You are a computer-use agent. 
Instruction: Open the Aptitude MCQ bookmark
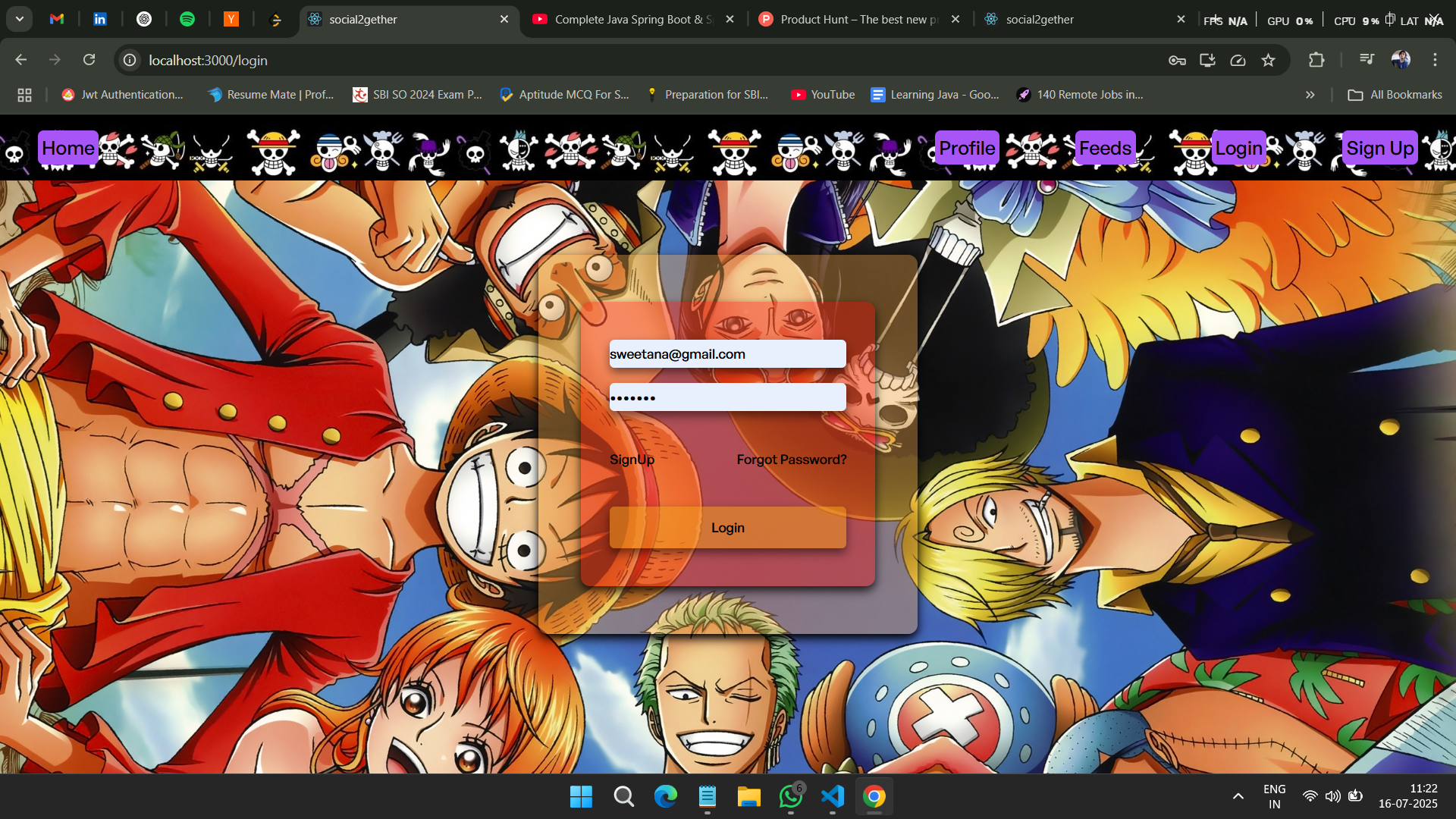[564, 94]
